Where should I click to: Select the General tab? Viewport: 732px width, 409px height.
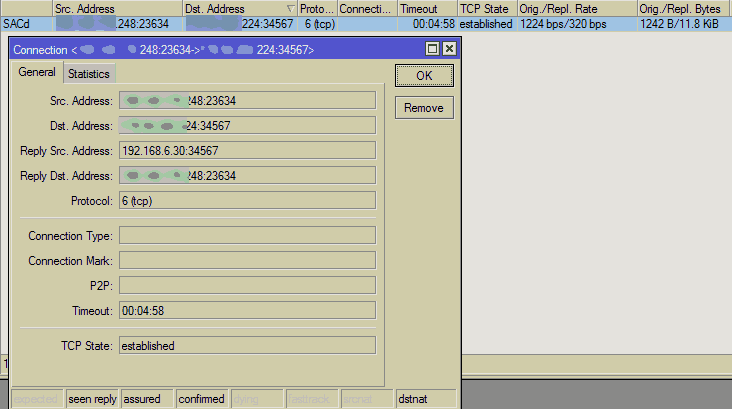pyautogui.click(x=37, y=72)
